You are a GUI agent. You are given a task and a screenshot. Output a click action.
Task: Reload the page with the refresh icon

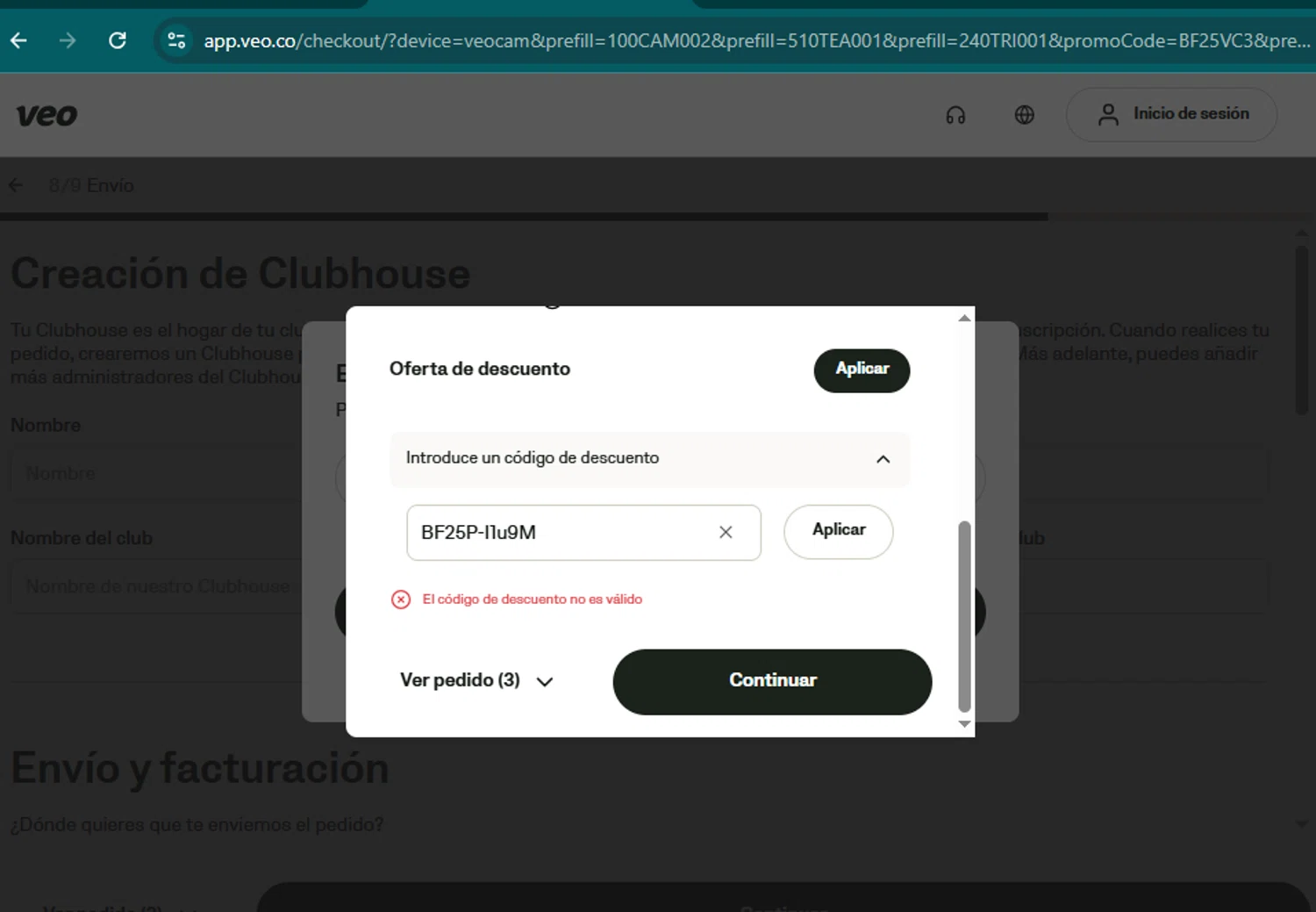[118, 40]
